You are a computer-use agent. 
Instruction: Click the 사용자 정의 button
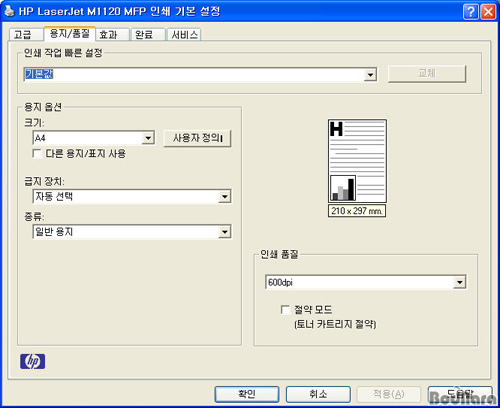(x=197, y=138)
